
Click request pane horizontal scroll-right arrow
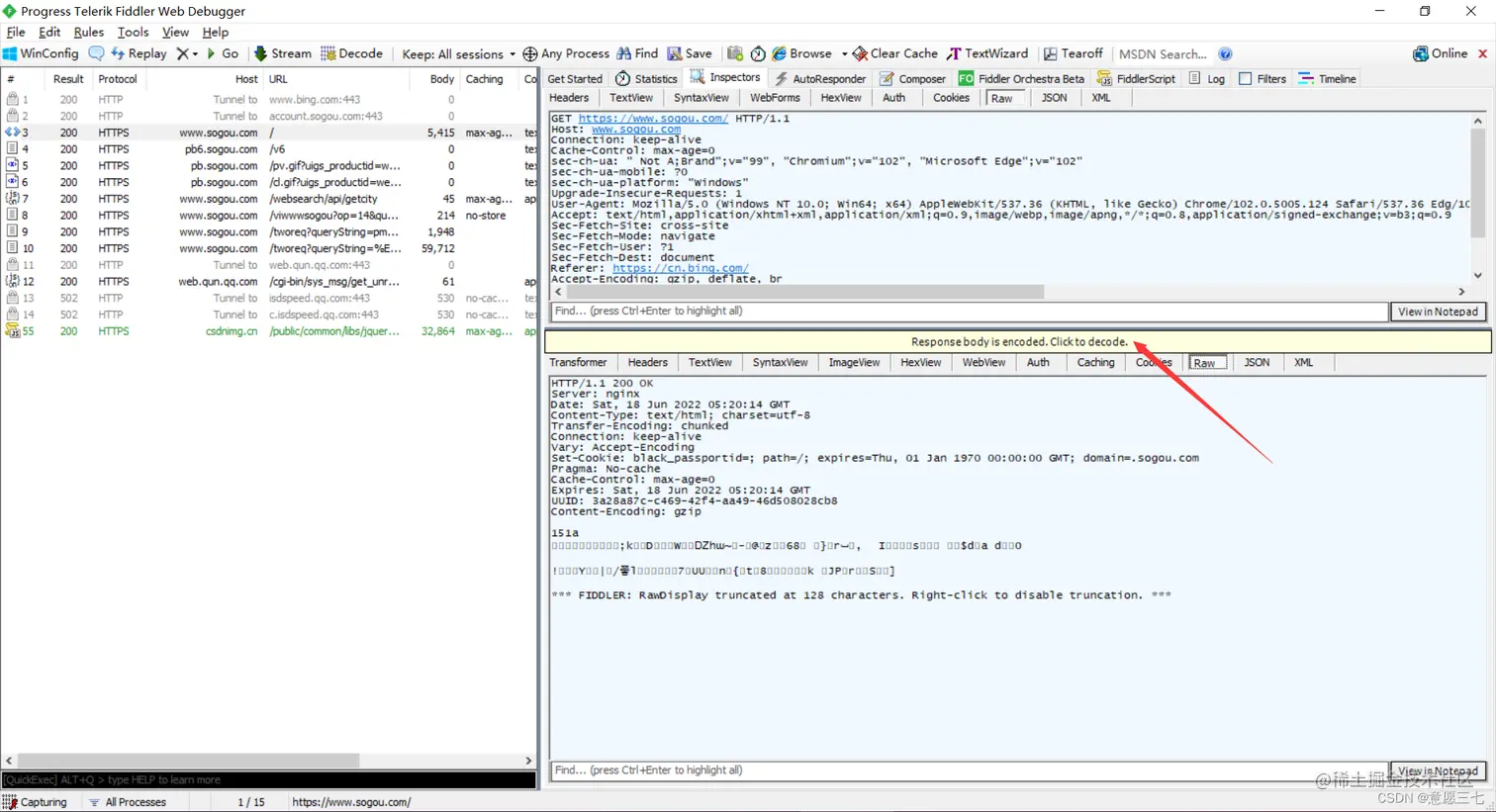coord(1461,292)
